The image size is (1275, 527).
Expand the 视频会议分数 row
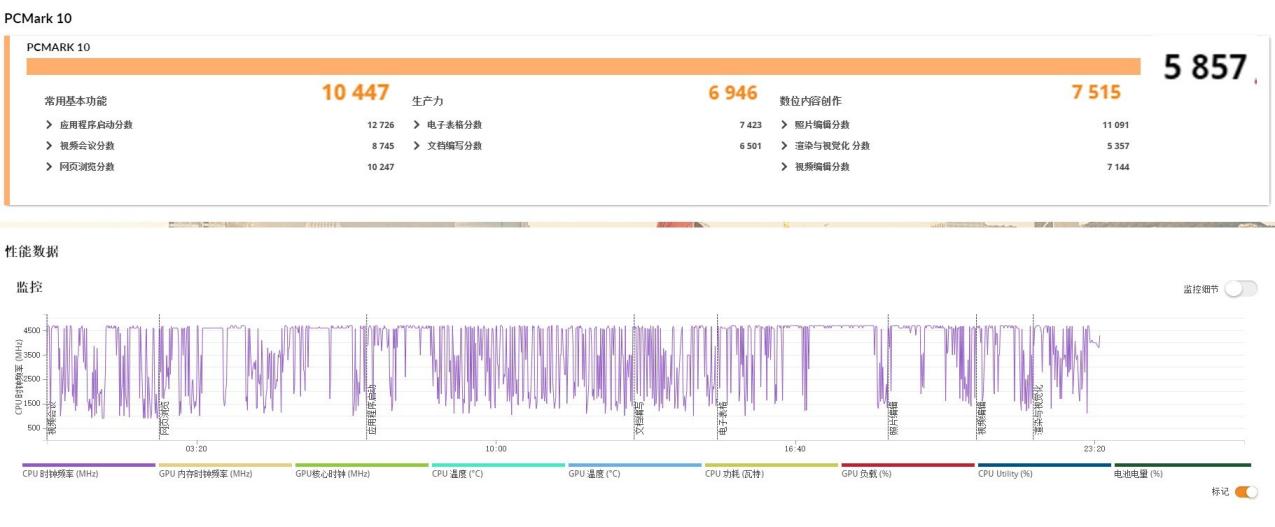49,146
